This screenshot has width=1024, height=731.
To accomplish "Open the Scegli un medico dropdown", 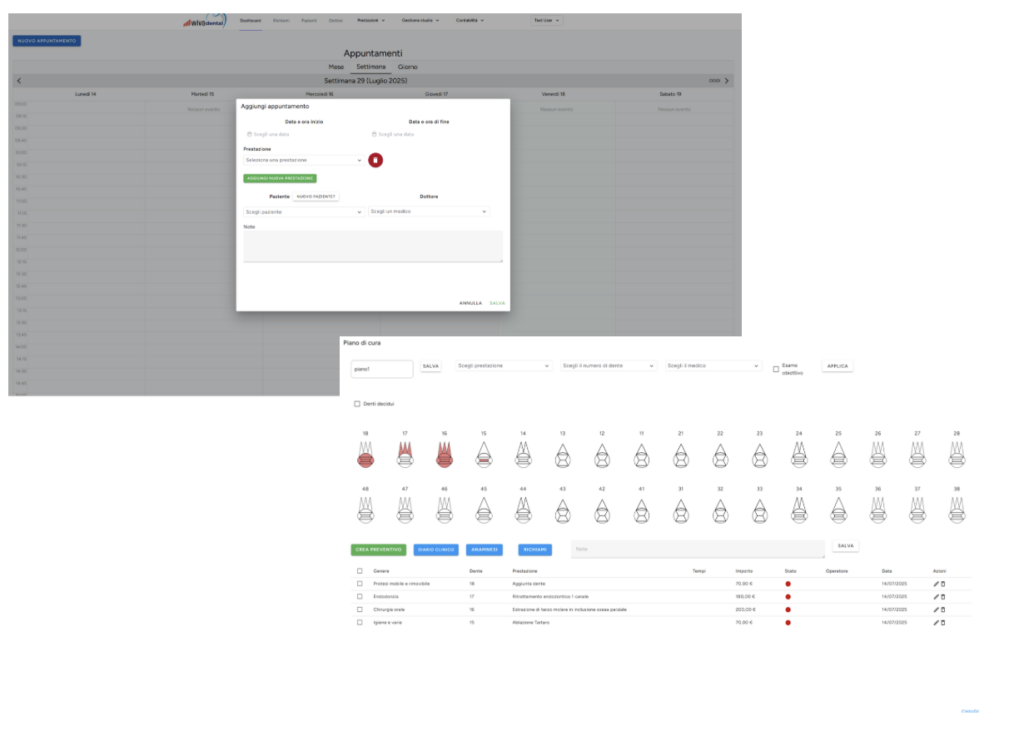I will (428, 212).
